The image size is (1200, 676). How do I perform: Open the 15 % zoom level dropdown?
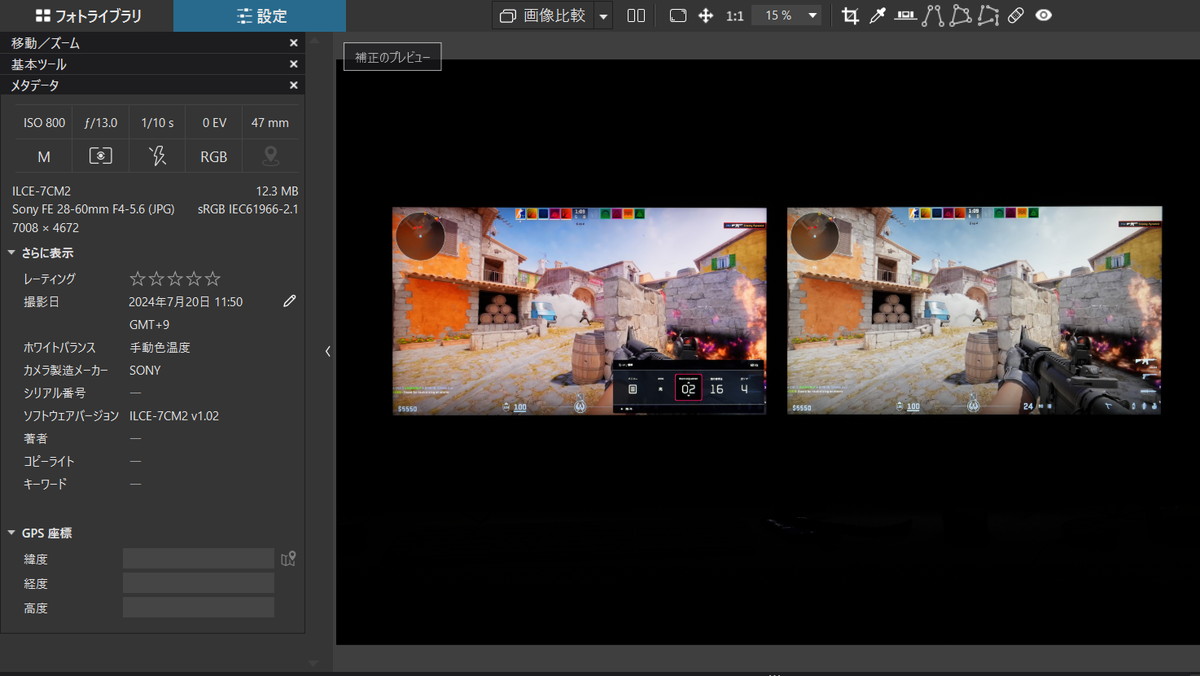(x=788, y=16)
